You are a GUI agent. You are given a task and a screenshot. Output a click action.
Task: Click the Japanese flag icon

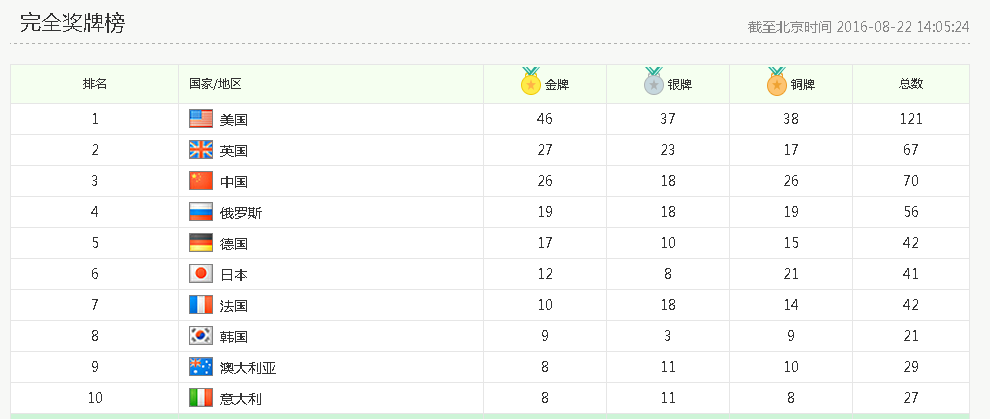(x=201, y=274)
